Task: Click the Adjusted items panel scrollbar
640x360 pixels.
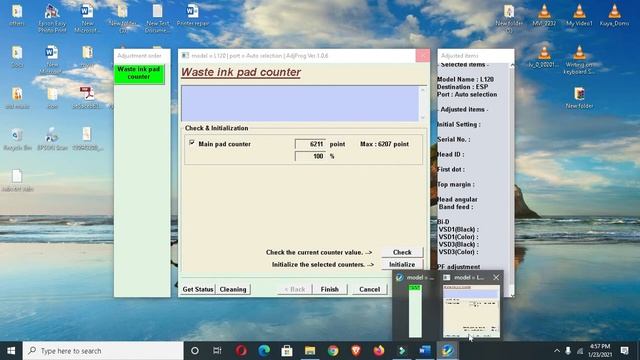Action: click(512, 180)
